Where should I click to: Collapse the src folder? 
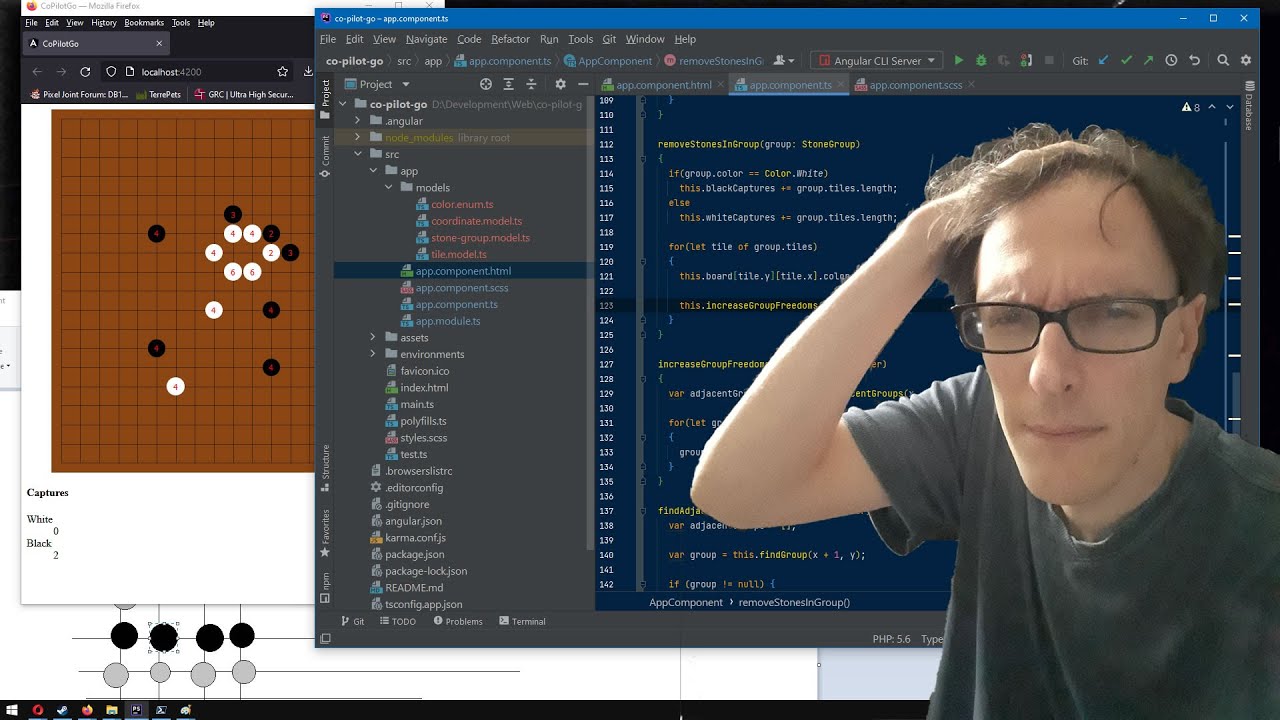point(357,154)
